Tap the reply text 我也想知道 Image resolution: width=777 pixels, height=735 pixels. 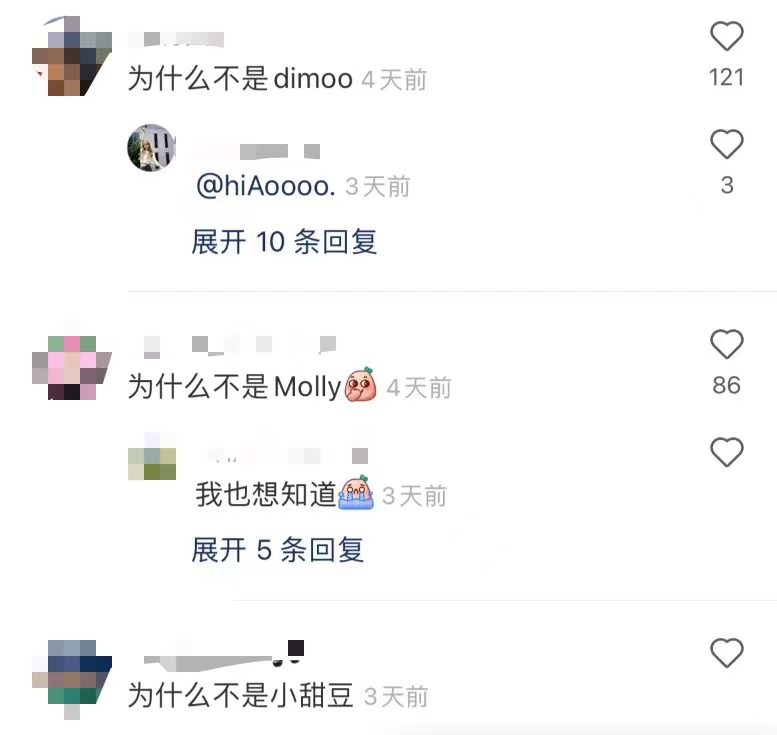pos(266,494)
